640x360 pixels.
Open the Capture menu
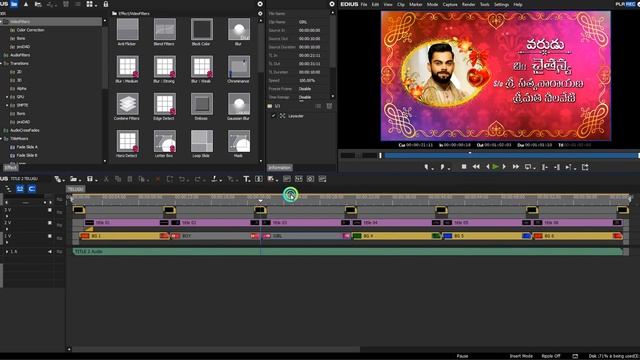[x=450, y=4]
